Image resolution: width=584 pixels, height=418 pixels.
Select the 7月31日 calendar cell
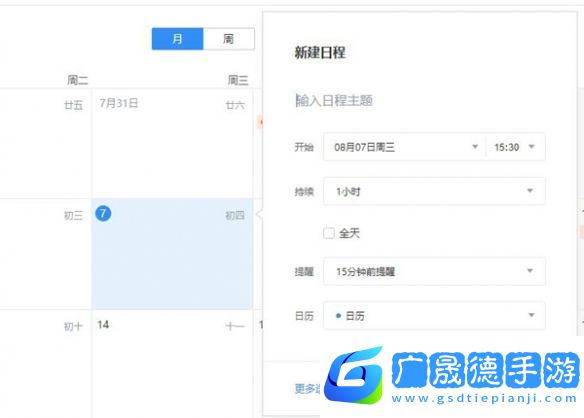(x=172, y=143)
